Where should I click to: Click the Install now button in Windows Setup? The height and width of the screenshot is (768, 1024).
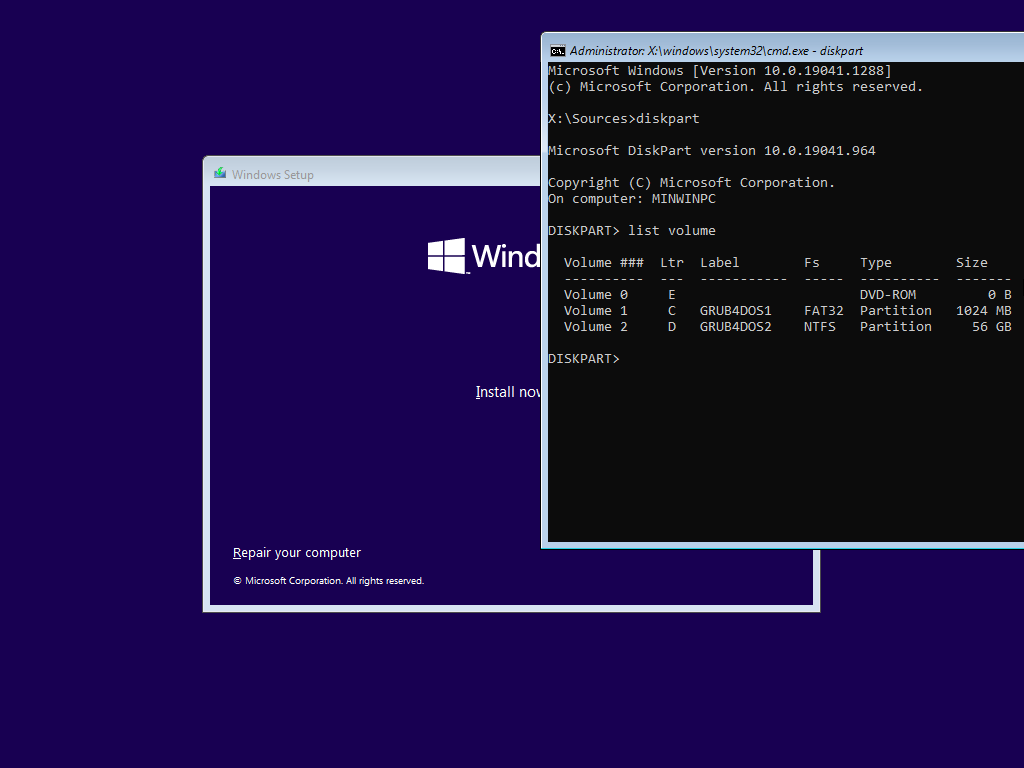pos(508,392)
